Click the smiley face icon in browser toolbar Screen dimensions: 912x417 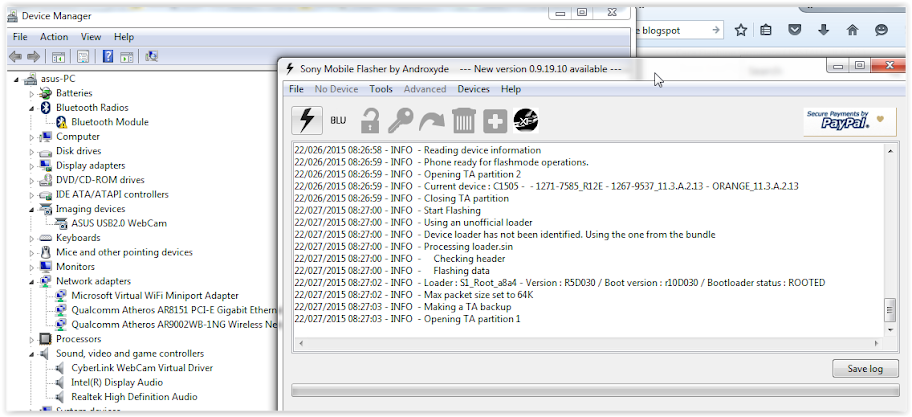pyautogui.click(x=882, y=30)
